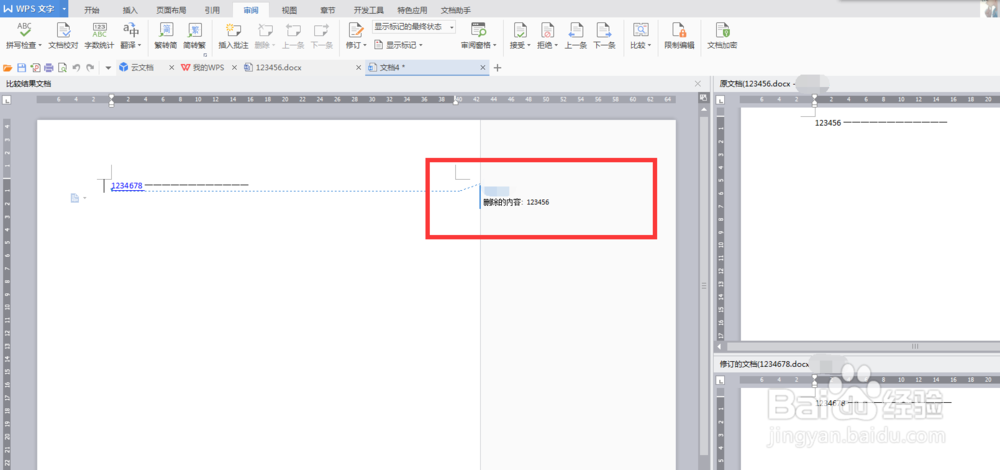This screenshot has width=1000, height=470.
Task: Switch to the 引用 ribbon tab
Action: (x=212, y=10)
